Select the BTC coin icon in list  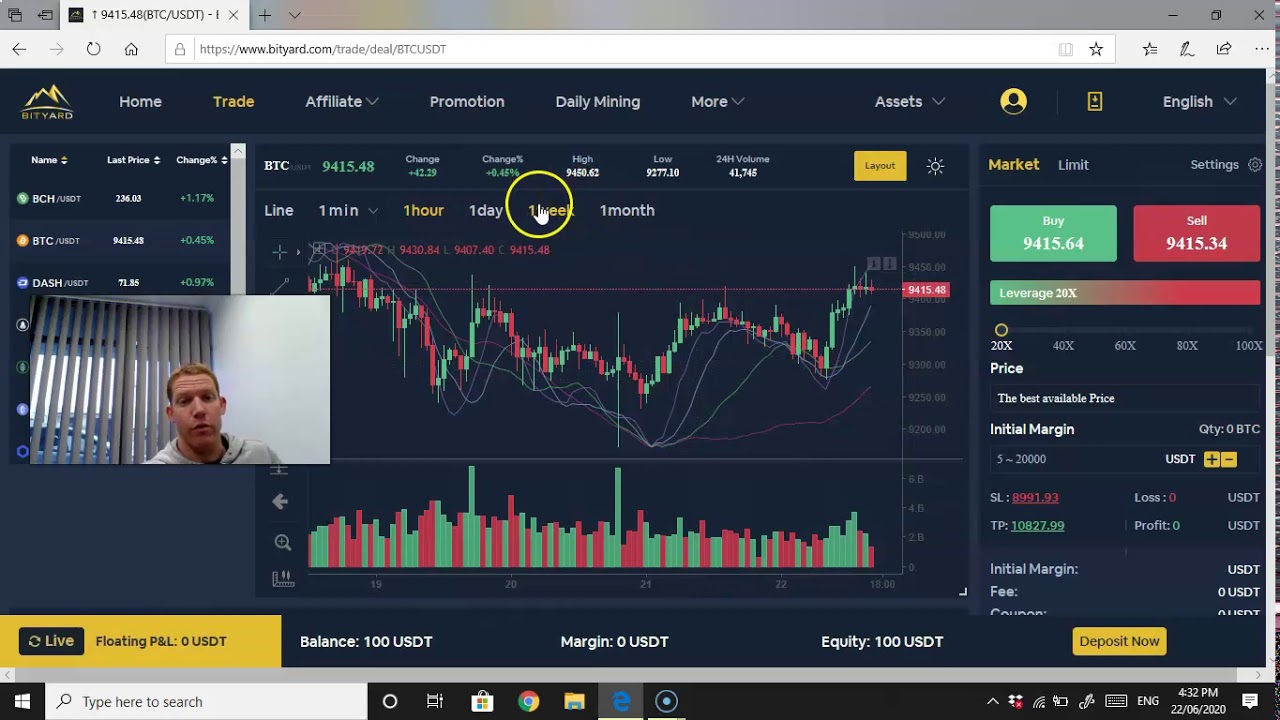point(23,240)
